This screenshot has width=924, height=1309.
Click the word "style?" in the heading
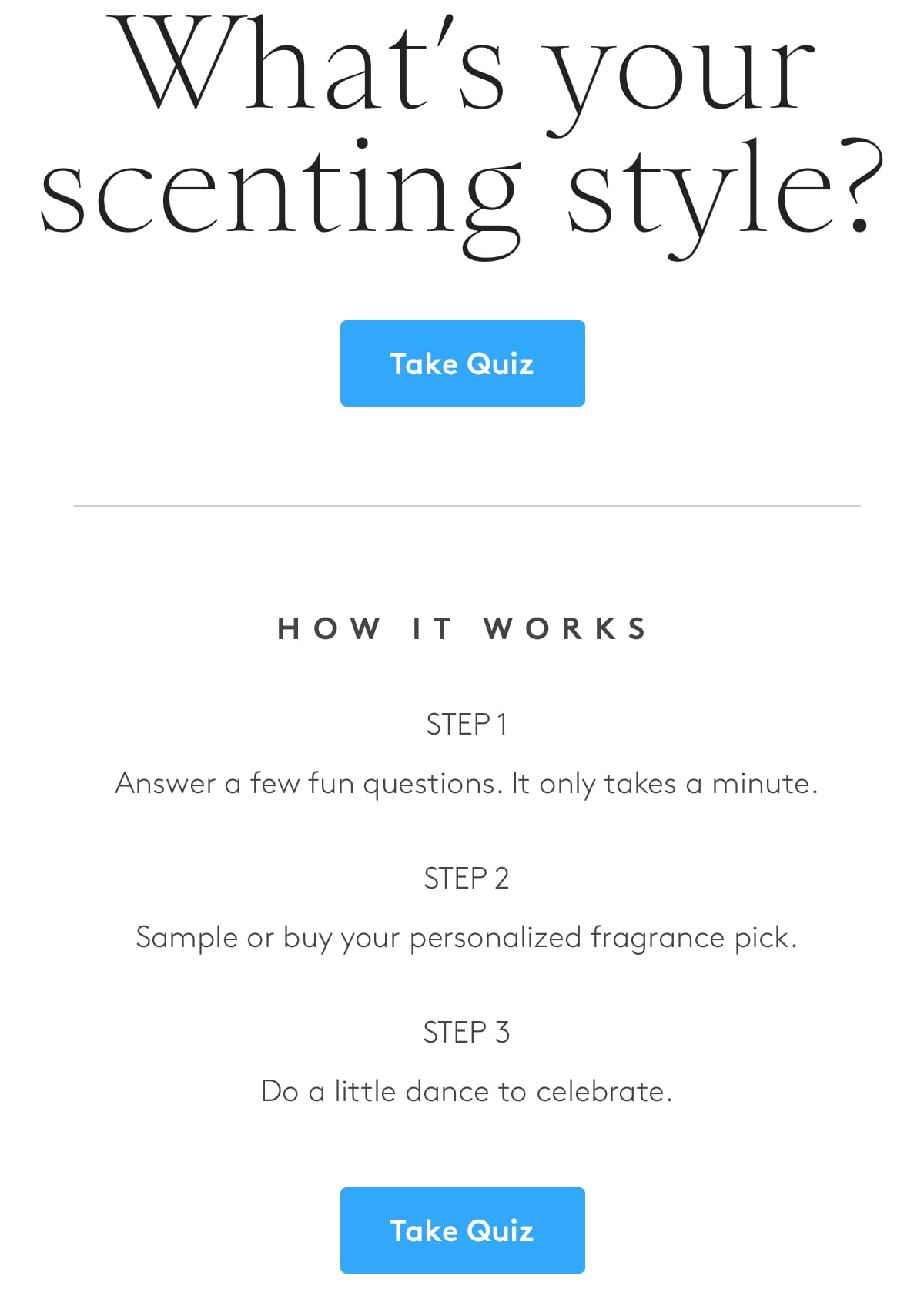coord(724,192)
